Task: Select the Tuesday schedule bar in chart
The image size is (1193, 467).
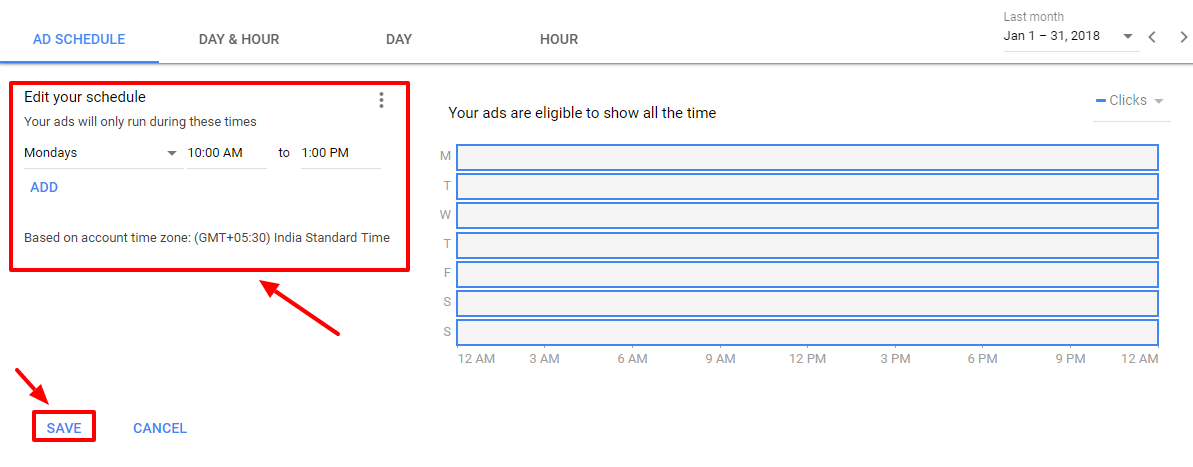Action: [x=807, y=186]
